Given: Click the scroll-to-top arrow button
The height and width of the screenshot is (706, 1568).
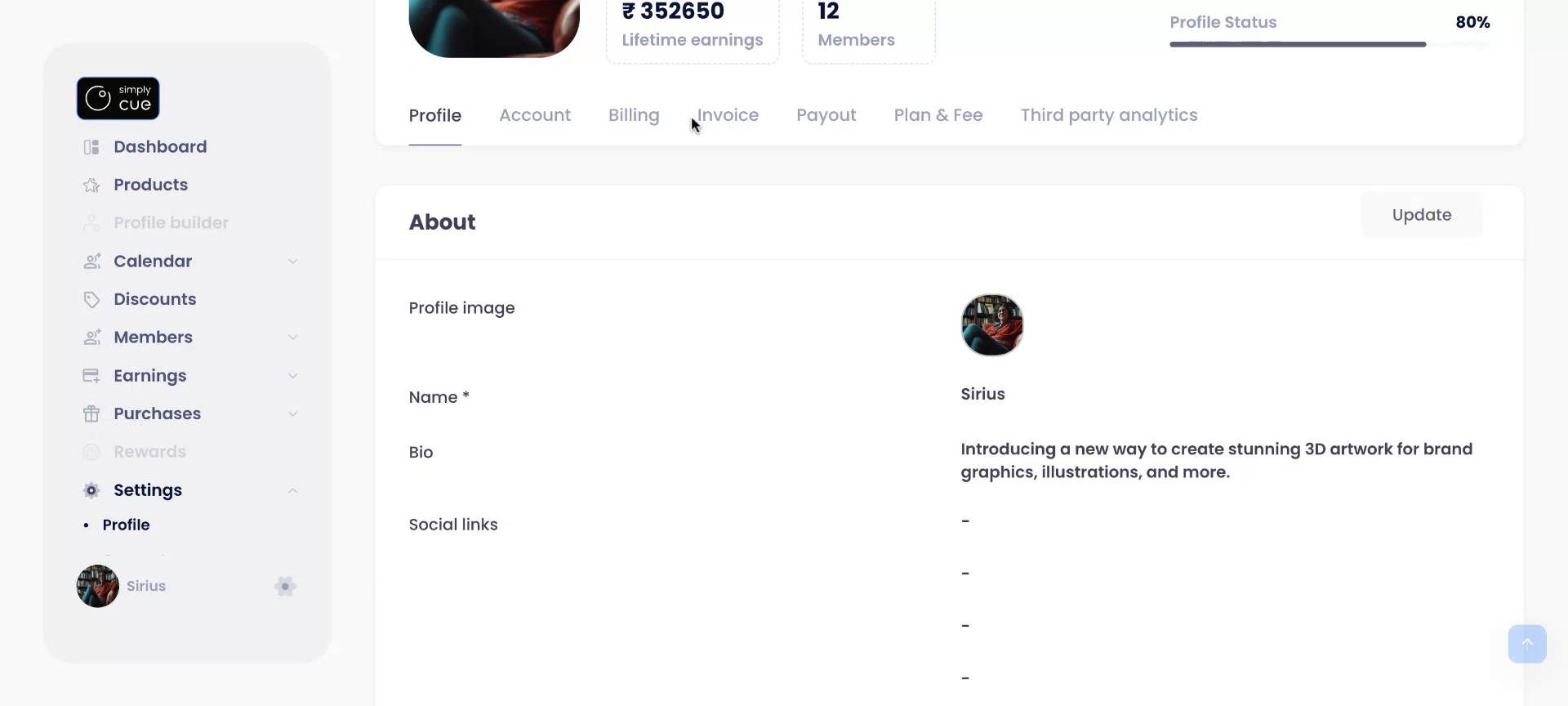Looking at the screenshot, I should pos(1526,644).
